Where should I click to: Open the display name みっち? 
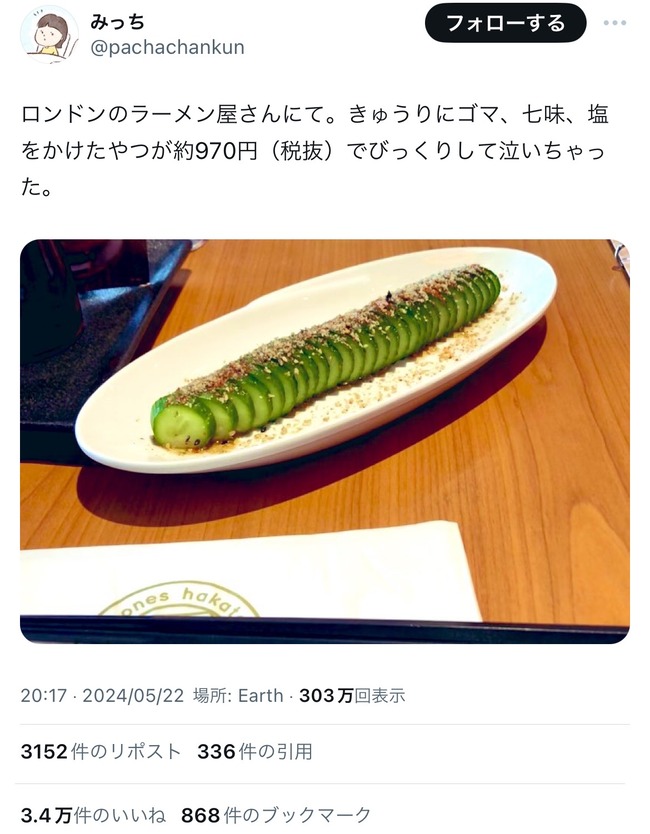coord(118,22)
